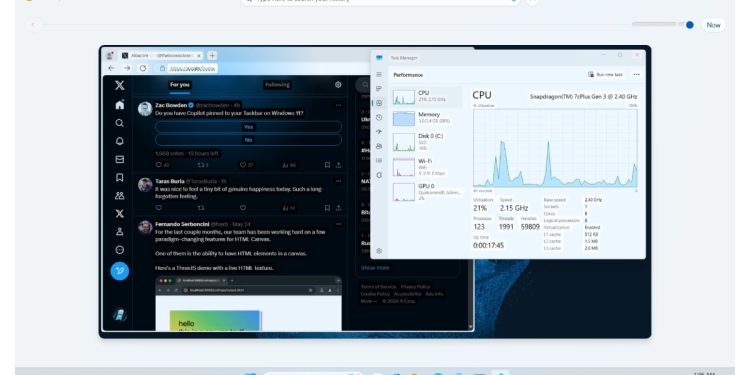Viewport: 750px width, 375px height.
Task: Click browser back arrow in snapshot
Action: click(111, 68)
